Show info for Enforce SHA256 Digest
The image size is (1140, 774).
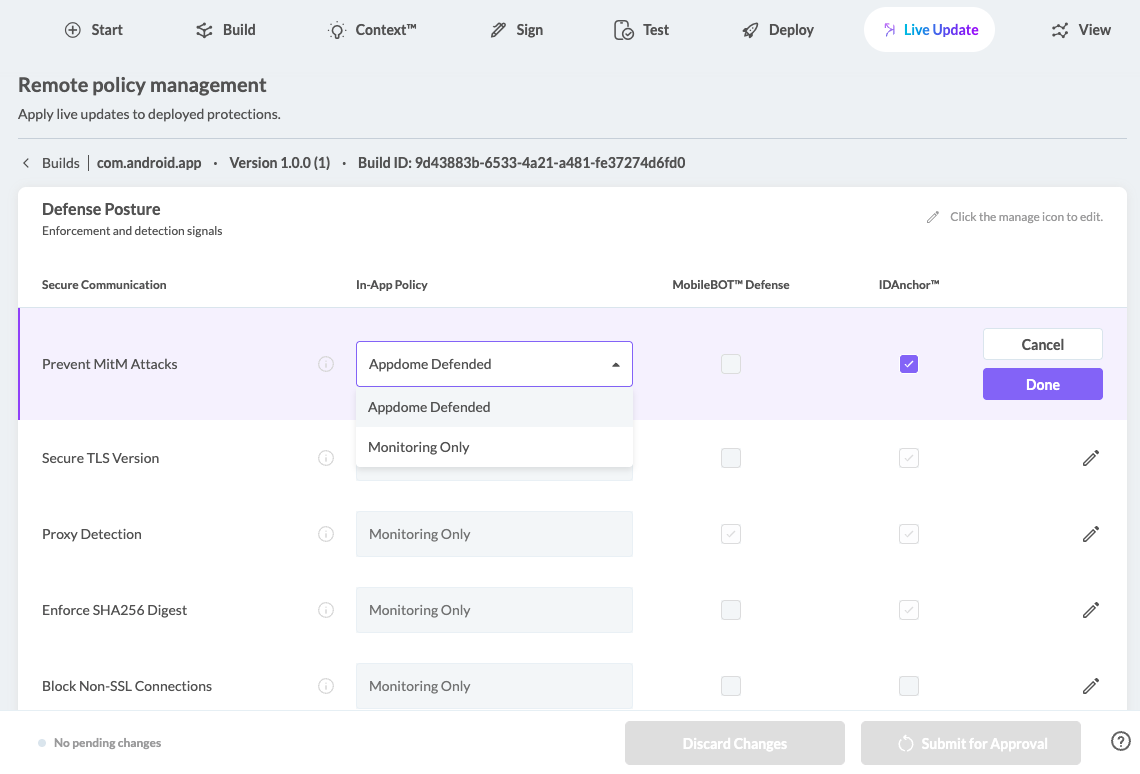(326, 610)
